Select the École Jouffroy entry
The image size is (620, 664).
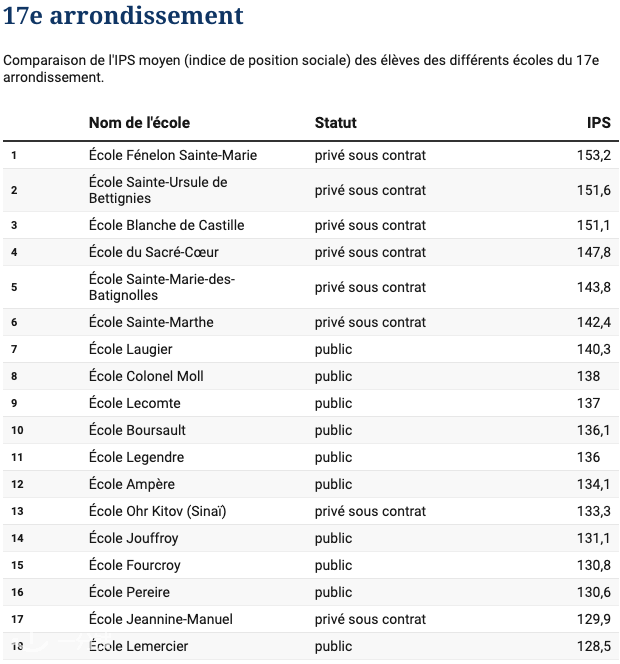click(x=133, y=538)
